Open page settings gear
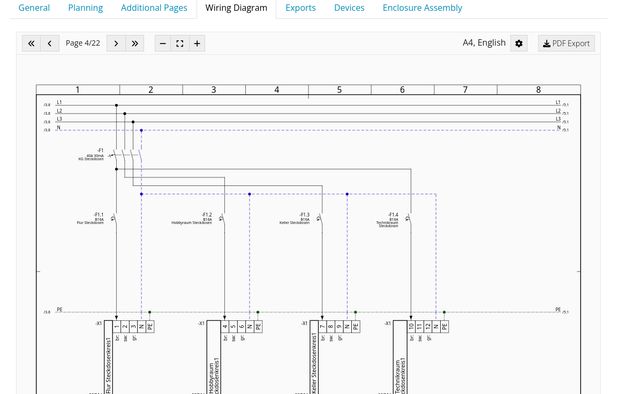 point(519,43)
